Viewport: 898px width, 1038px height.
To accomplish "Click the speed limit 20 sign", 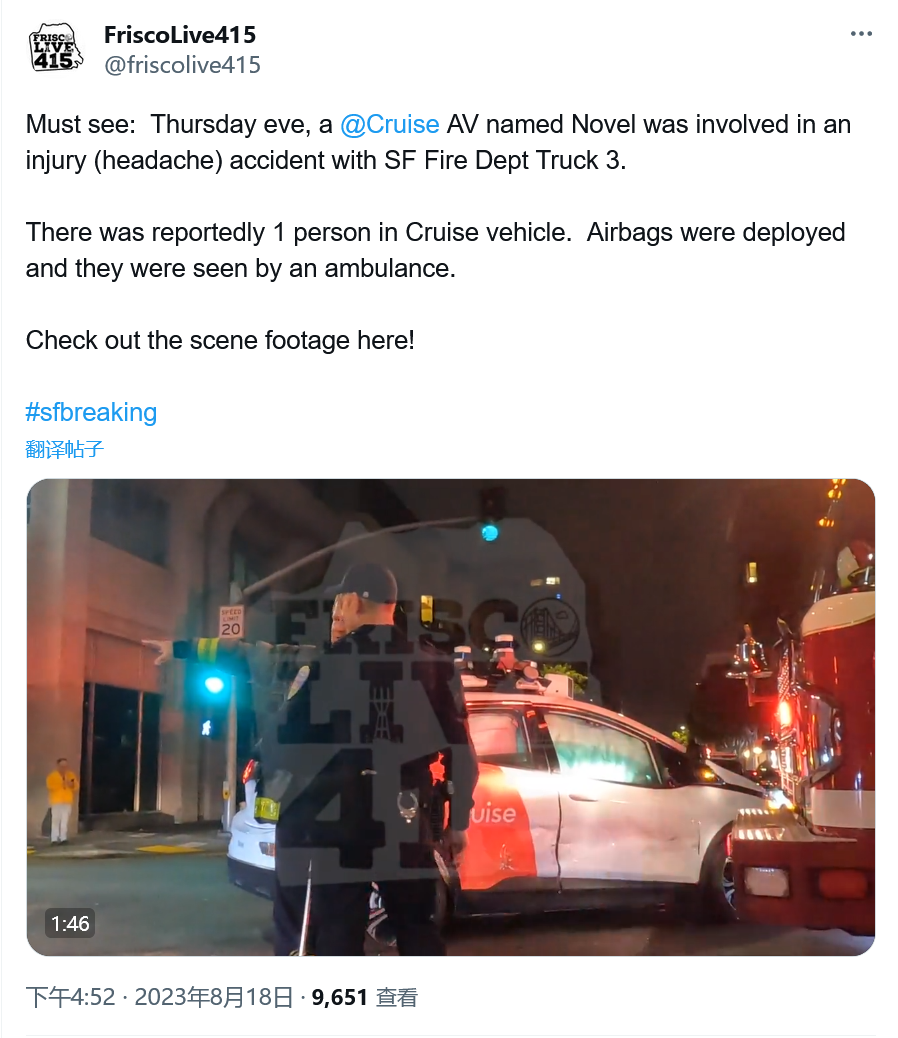I will [x=231, y=622].
